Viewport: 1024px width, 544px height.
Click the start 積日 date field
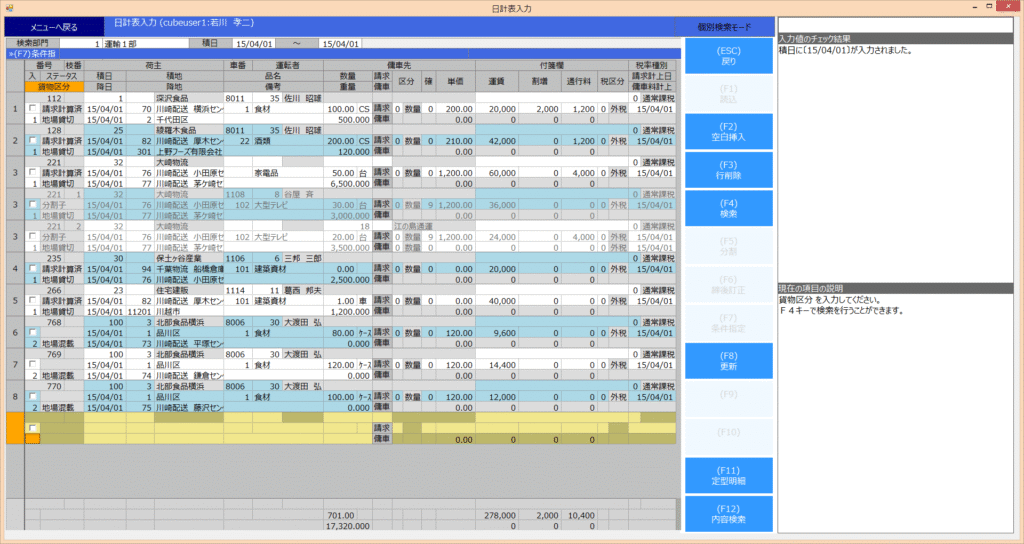click(256, 43)
